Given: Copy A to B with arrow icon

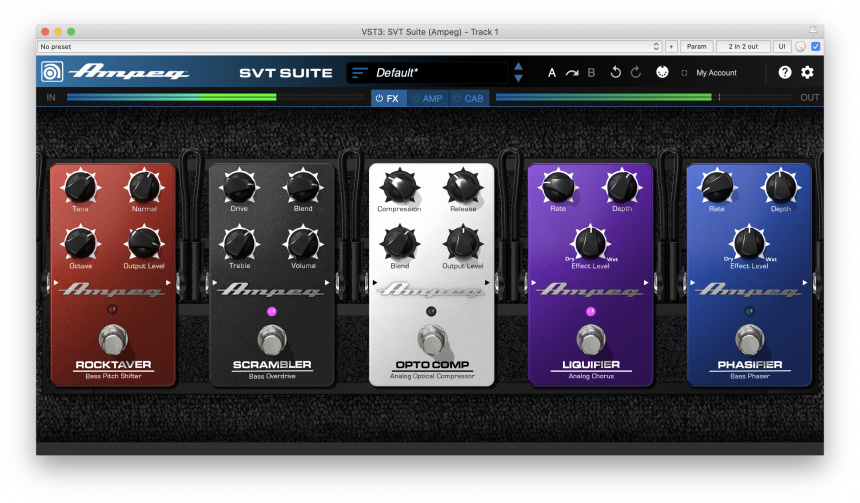Looking at the screenshot, I should 572,73.
